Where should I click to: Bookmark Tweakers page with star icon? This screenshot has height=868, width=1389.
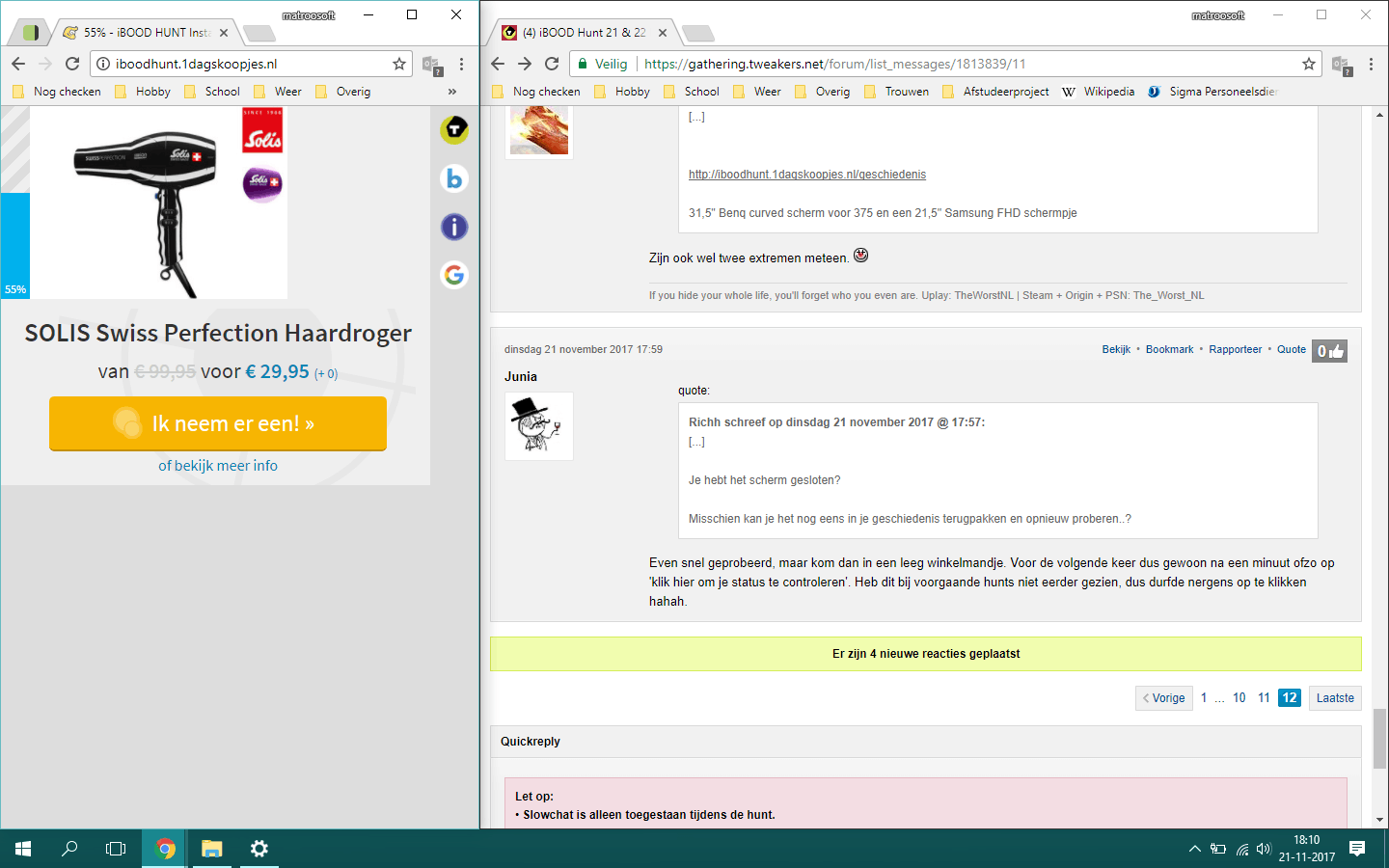(1309, 64)
